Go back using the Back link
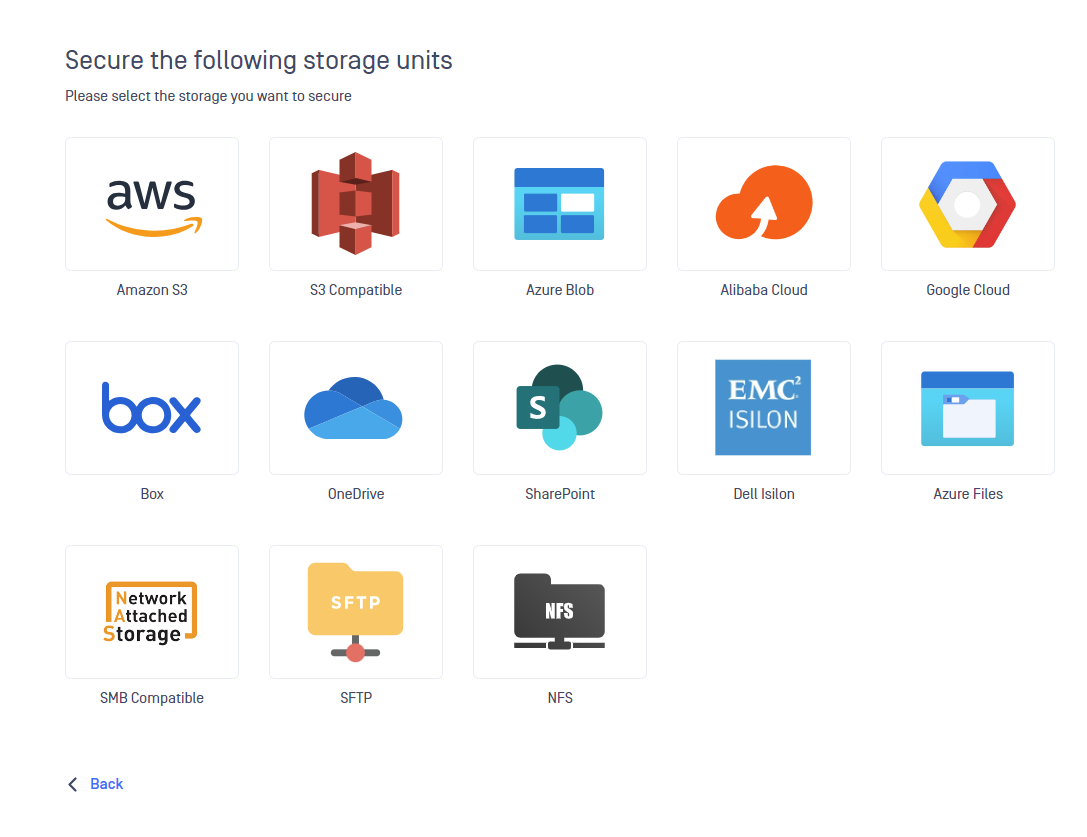The width and height of the screenshot is (1087, 837). point(107,784)
